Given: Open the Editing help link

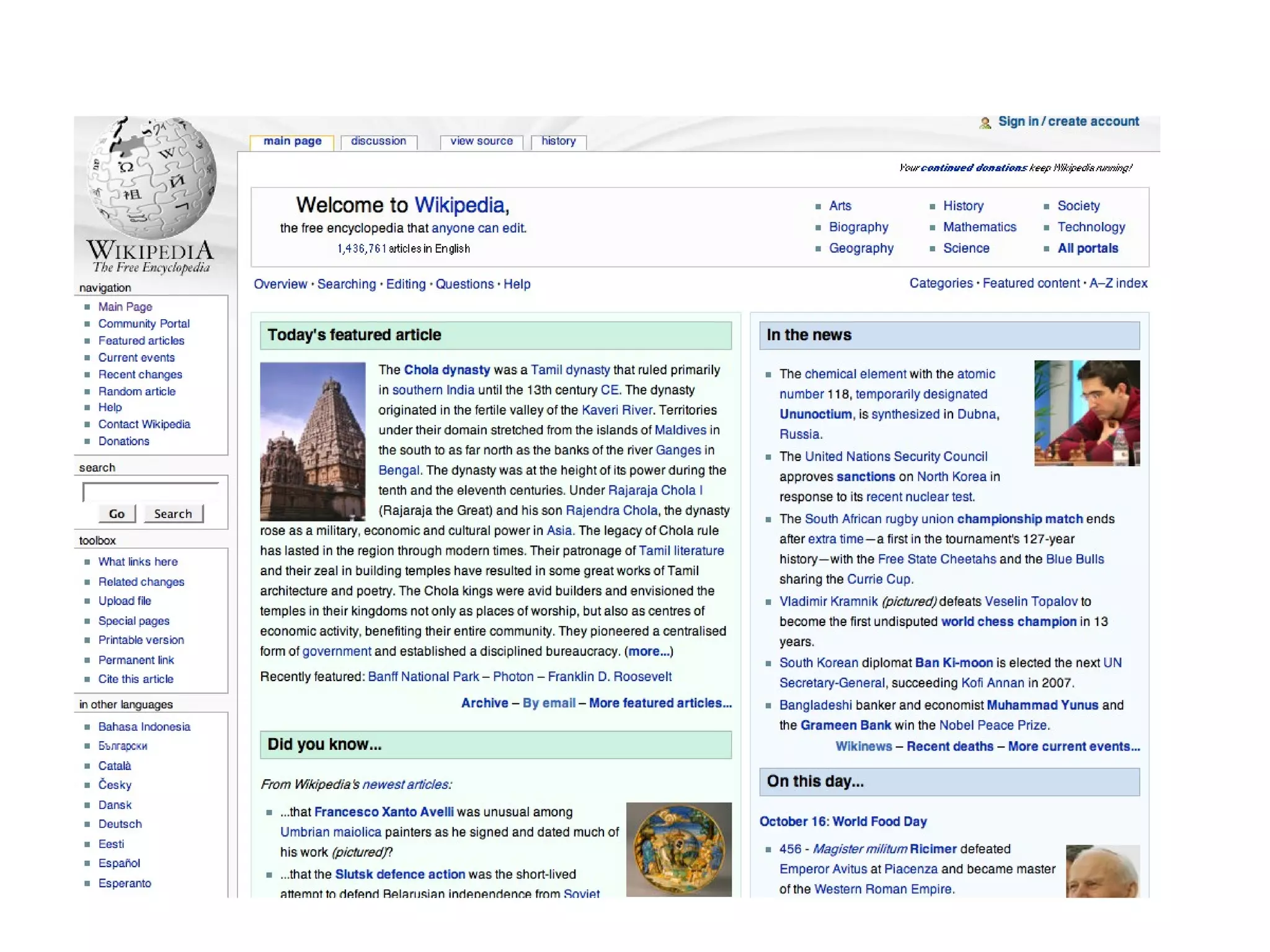Looking at the screenshot, I should pyautogui.click(x=406, y=284).
